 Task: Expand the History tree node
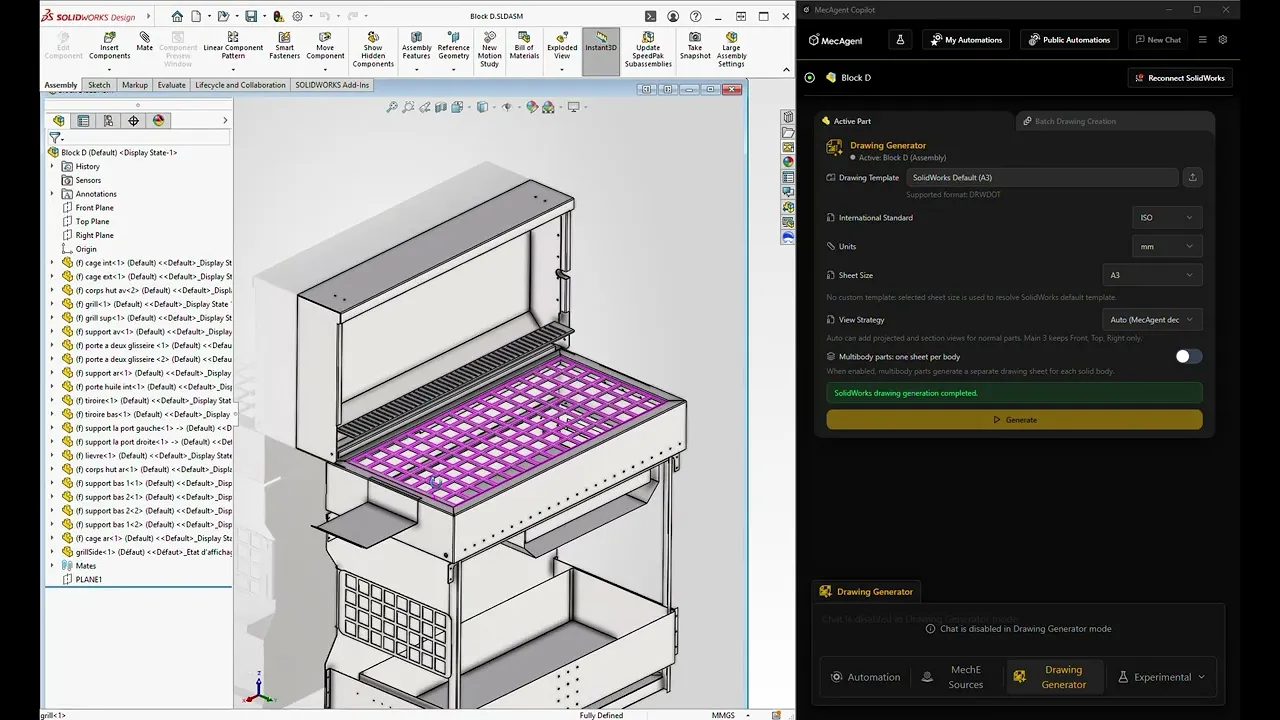tap(53, 166)
